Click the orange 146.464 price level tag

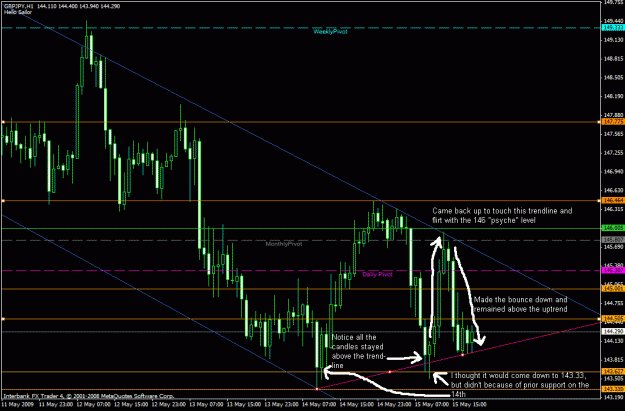[x=613, y=201]
